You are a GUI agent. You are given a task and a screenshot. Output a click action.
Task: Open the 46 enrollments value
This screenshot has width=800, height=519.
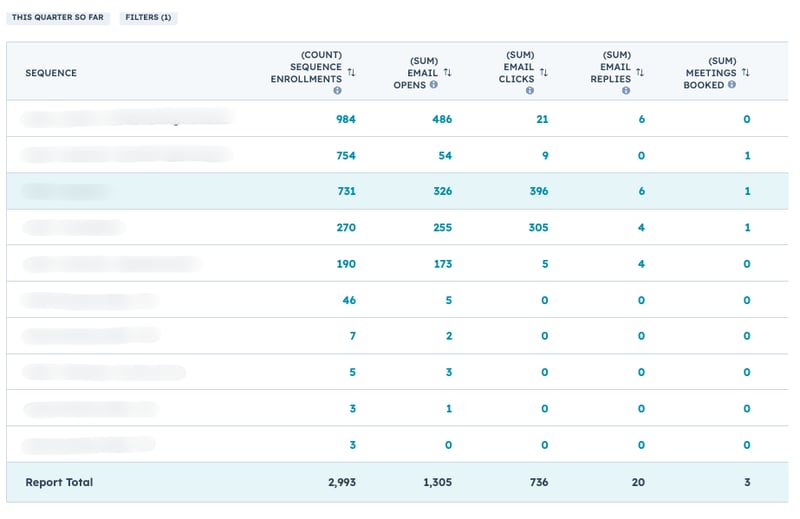349,301
